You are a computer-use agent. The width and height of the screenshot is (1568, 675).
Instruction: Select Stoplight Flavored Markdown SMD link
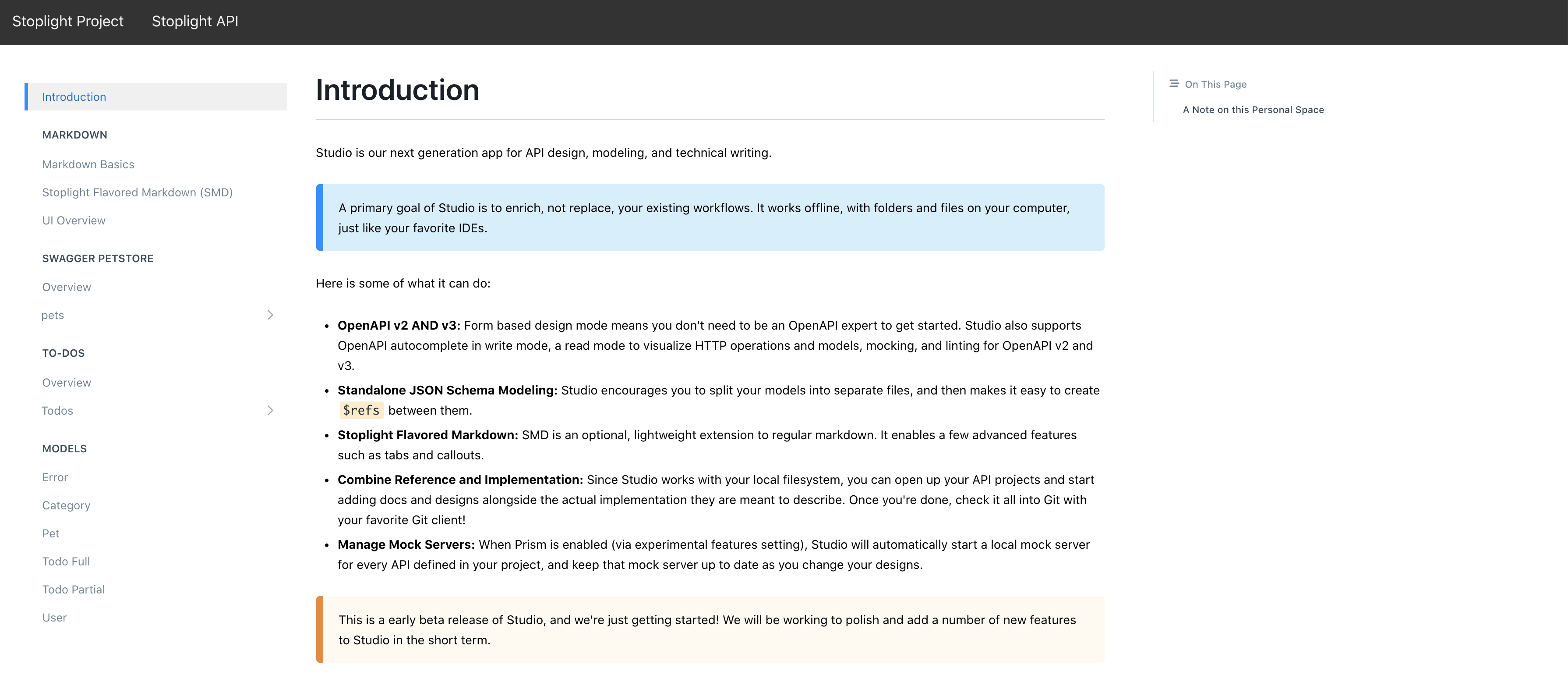(137, 191)
